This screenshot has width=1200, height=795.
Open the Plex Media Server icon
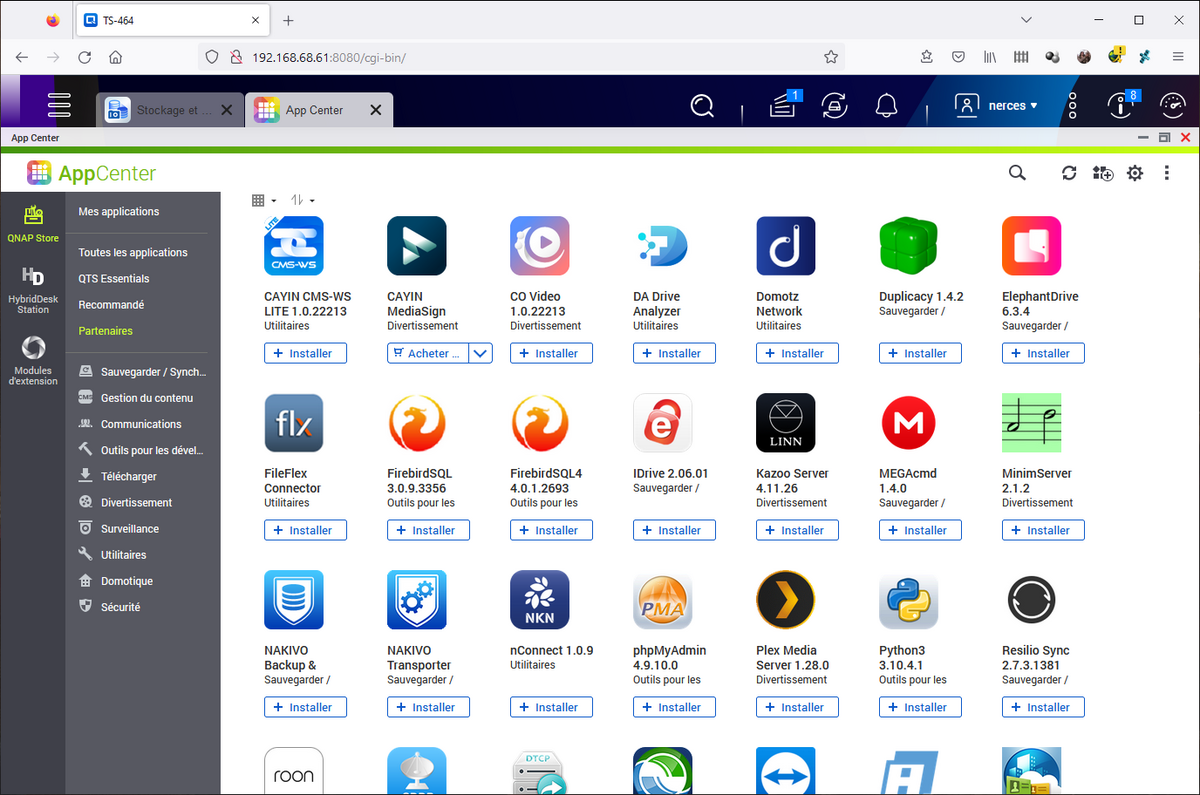coord(786,600)
